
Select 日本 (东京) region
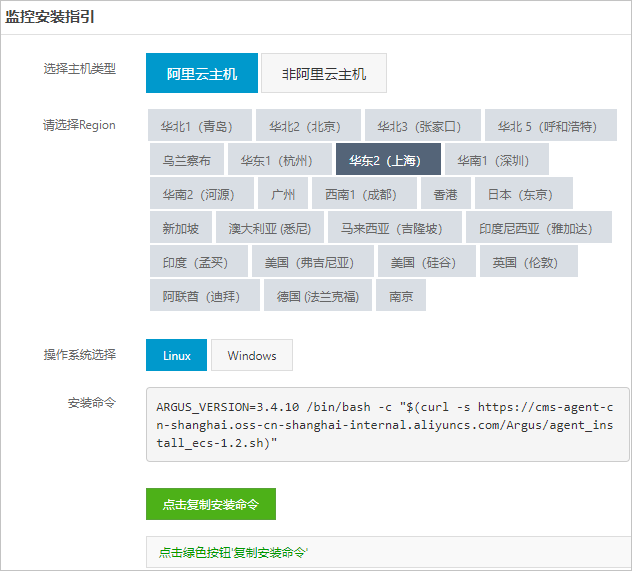(524, 193)
